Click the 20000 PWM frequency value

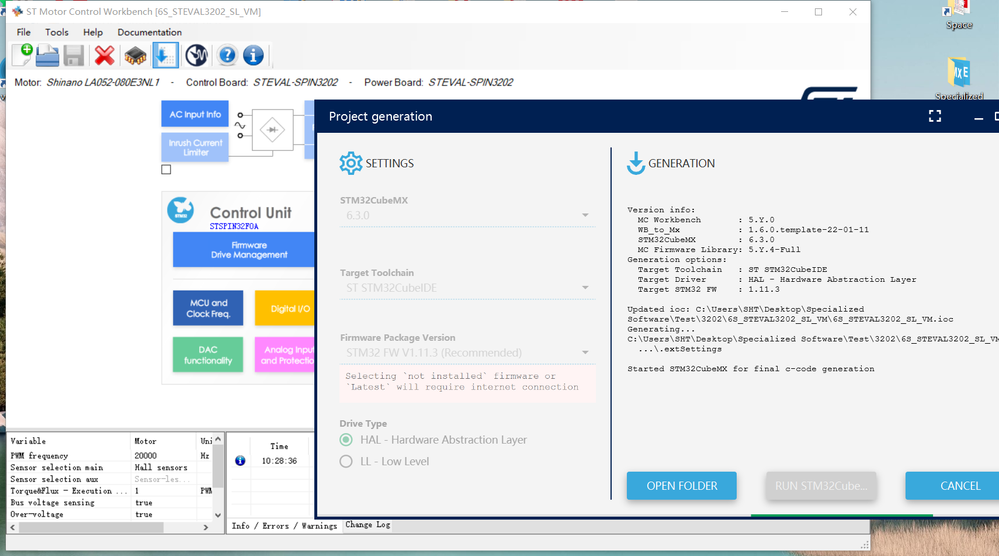145,456
